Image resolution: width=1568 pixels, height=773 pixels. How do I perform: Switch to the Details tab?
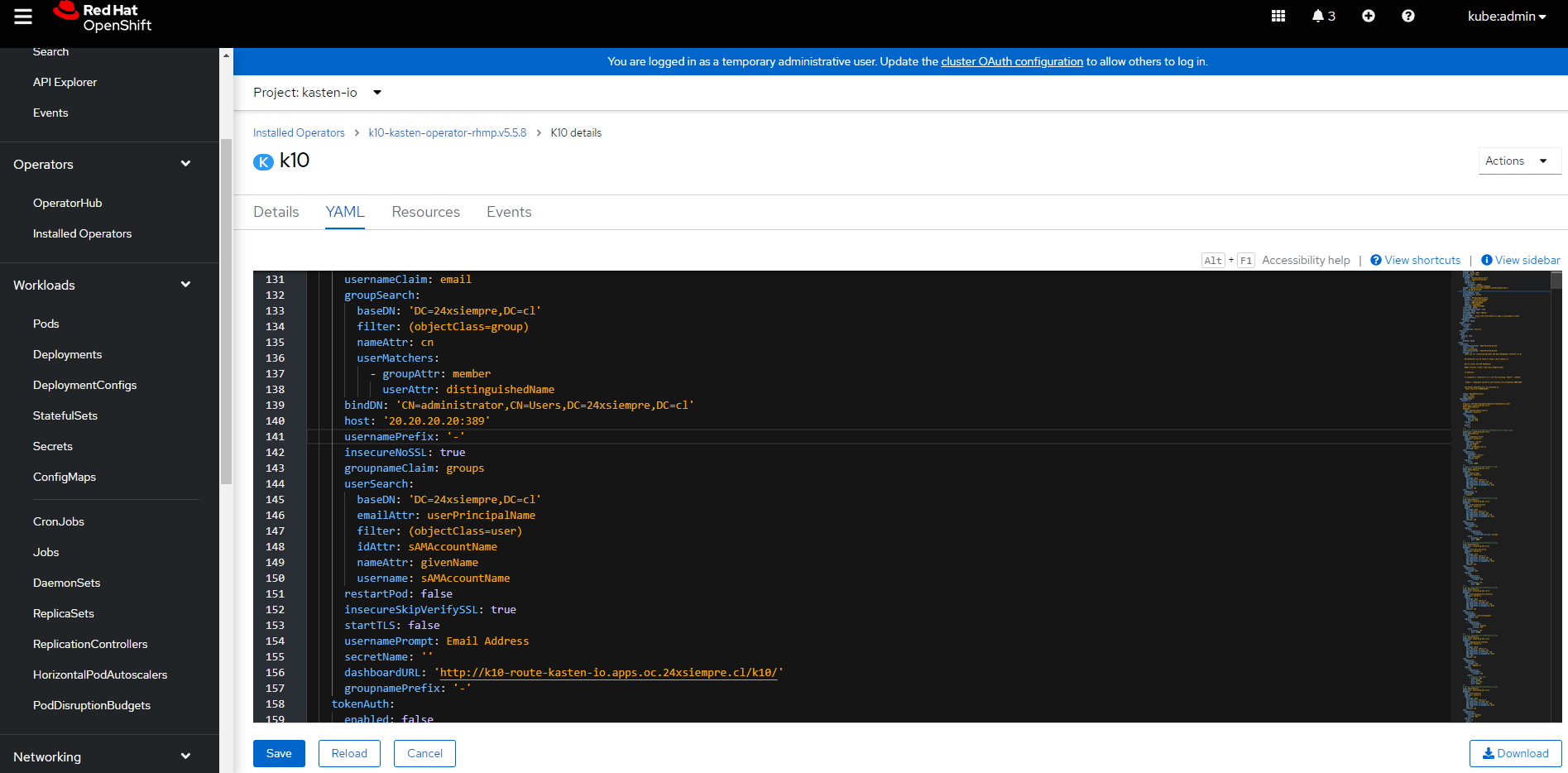276,212
